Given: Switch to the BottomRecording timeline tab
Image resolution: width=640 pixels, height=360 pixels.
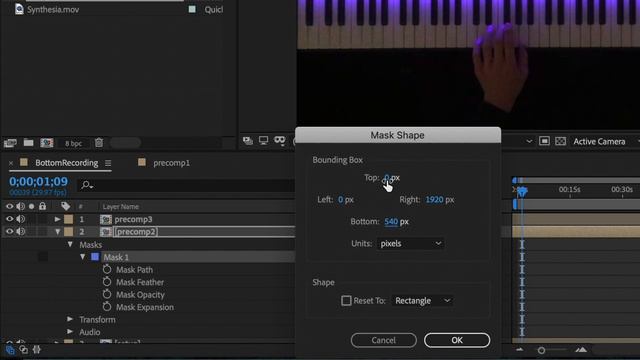Looking at the screenshot, I should pos(67,163).
